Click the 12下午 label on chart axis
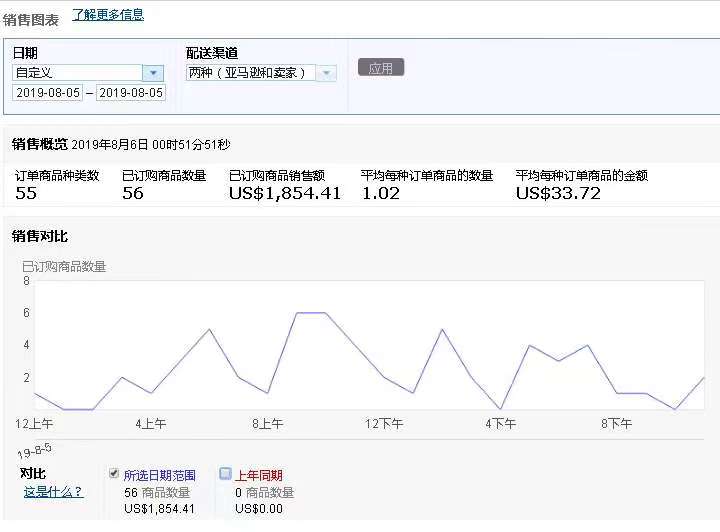This screenshot has height=532, width=720. [x=384, y=424]
